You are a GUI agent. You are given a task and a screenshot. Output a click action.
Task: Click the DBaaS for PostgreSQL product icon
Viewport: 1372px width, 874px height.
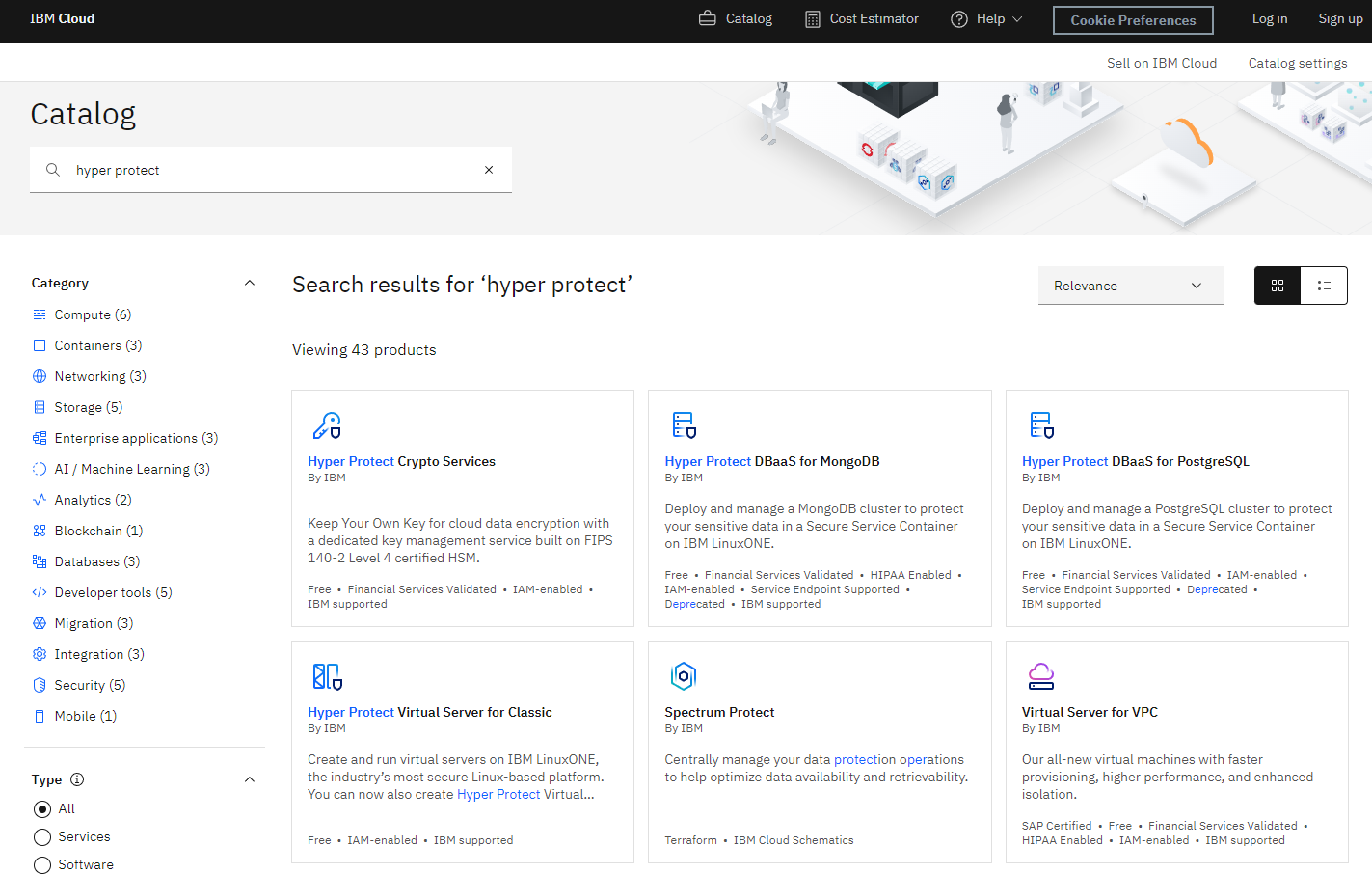(1041, 425)
